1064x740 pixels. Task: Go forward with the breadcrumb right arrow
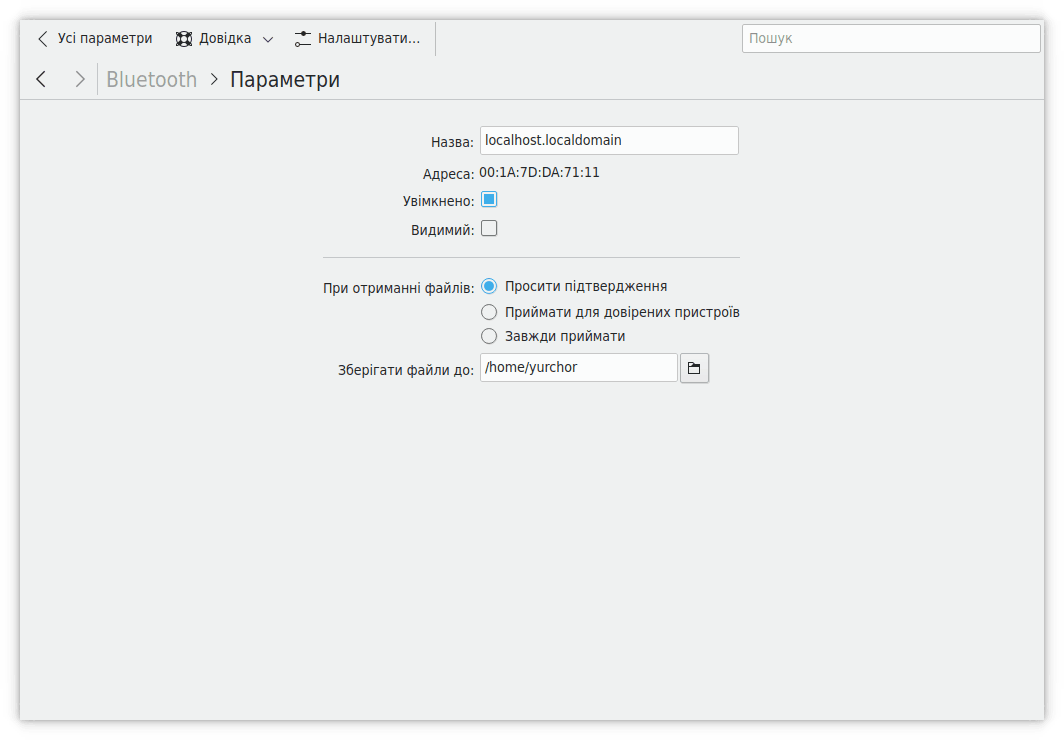[80, 80]
